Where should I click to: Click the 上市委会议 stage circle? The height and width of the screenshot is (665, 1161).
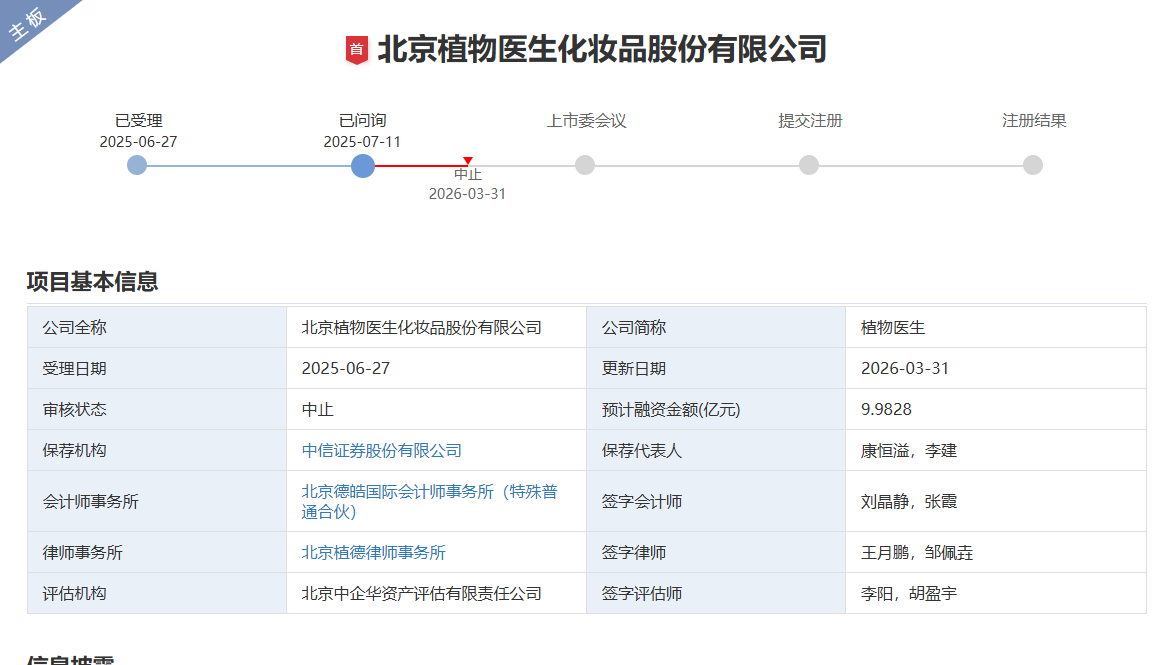pyautogui.click(x=585, y=165)
